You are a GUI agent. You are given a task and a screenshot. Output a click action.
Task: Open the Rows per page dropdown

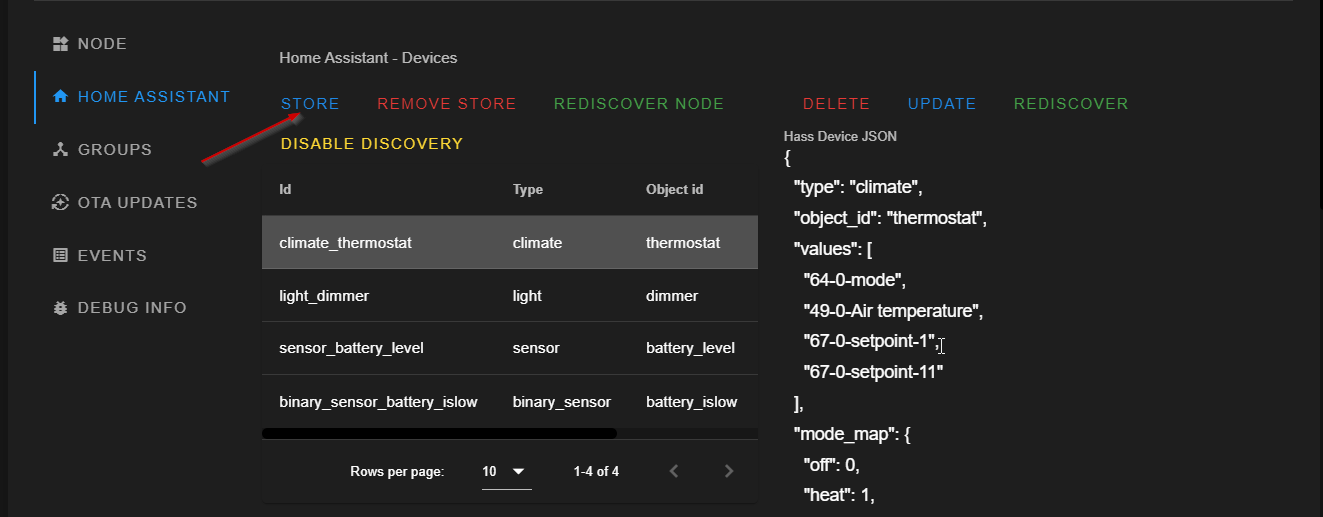tap(506, 471)
